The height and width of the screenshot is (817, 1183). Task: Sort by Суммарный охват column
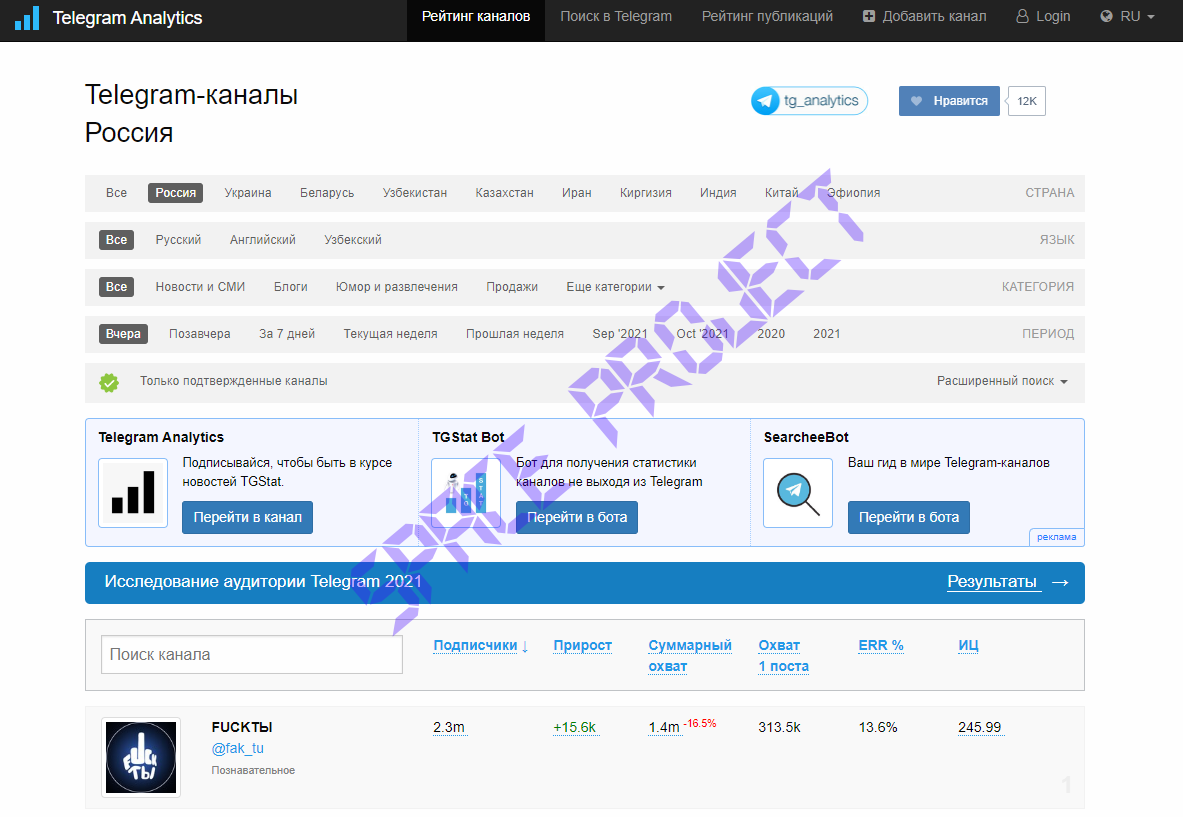coord(690,656)
